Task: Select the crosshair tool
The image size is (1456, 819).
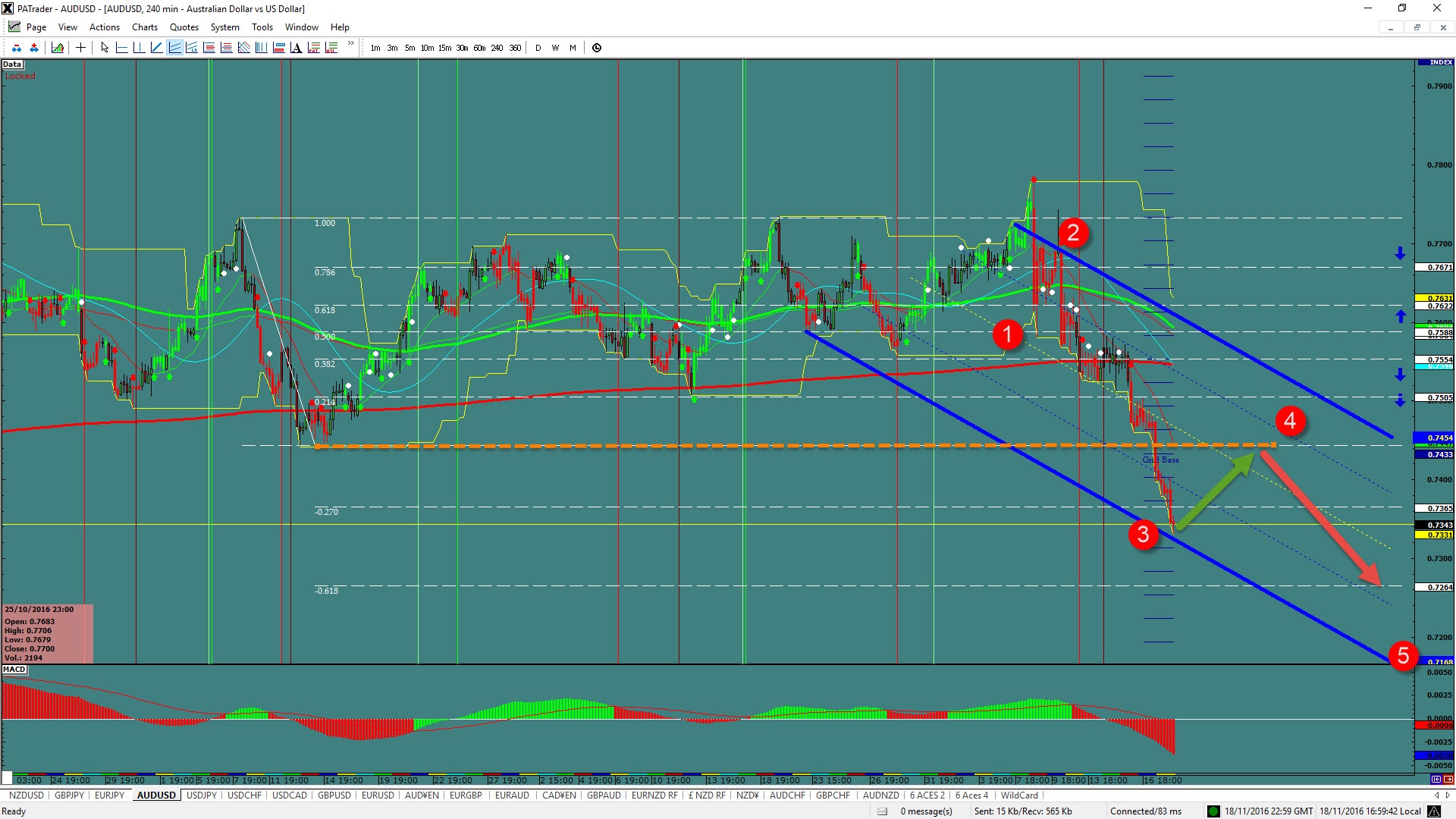Action: pos(80,48)
